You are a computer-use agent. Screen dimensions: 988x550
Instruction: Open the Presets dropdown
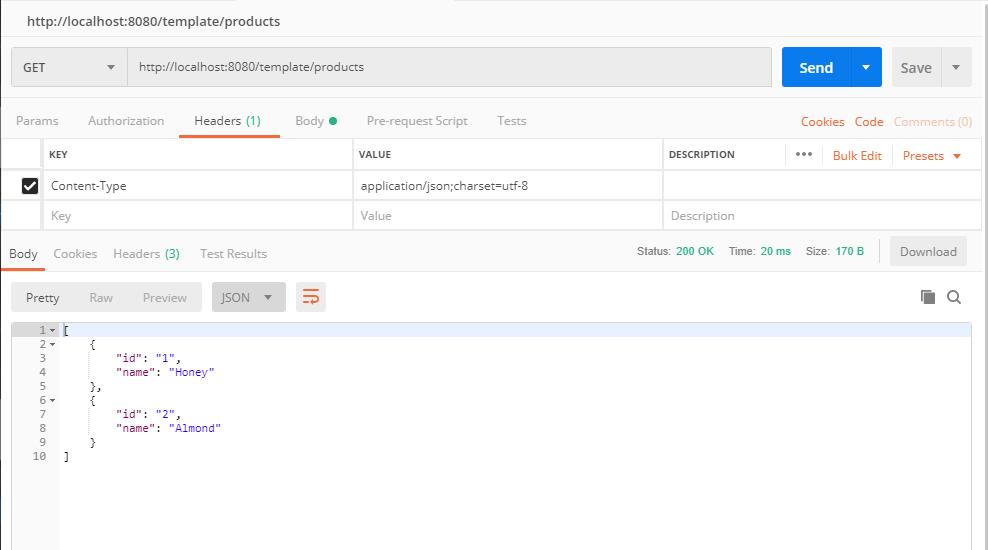click(x=931, y=156)
